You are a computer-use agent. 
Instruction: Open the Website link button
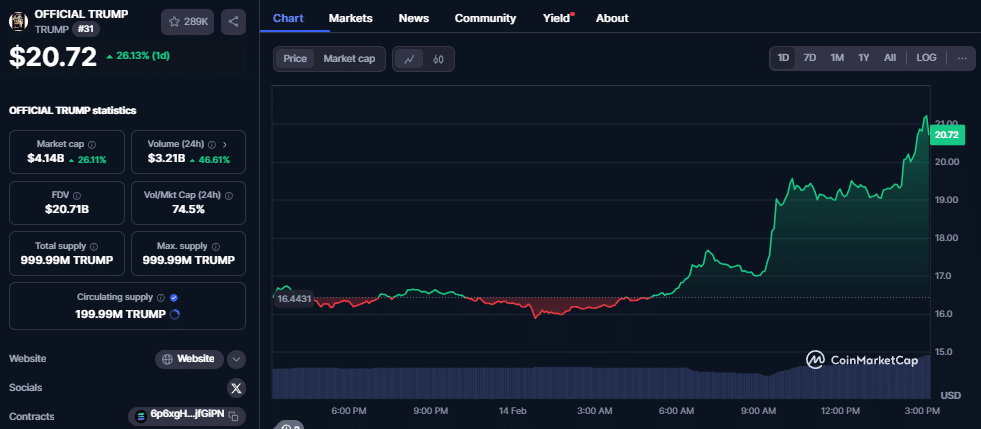190,360
